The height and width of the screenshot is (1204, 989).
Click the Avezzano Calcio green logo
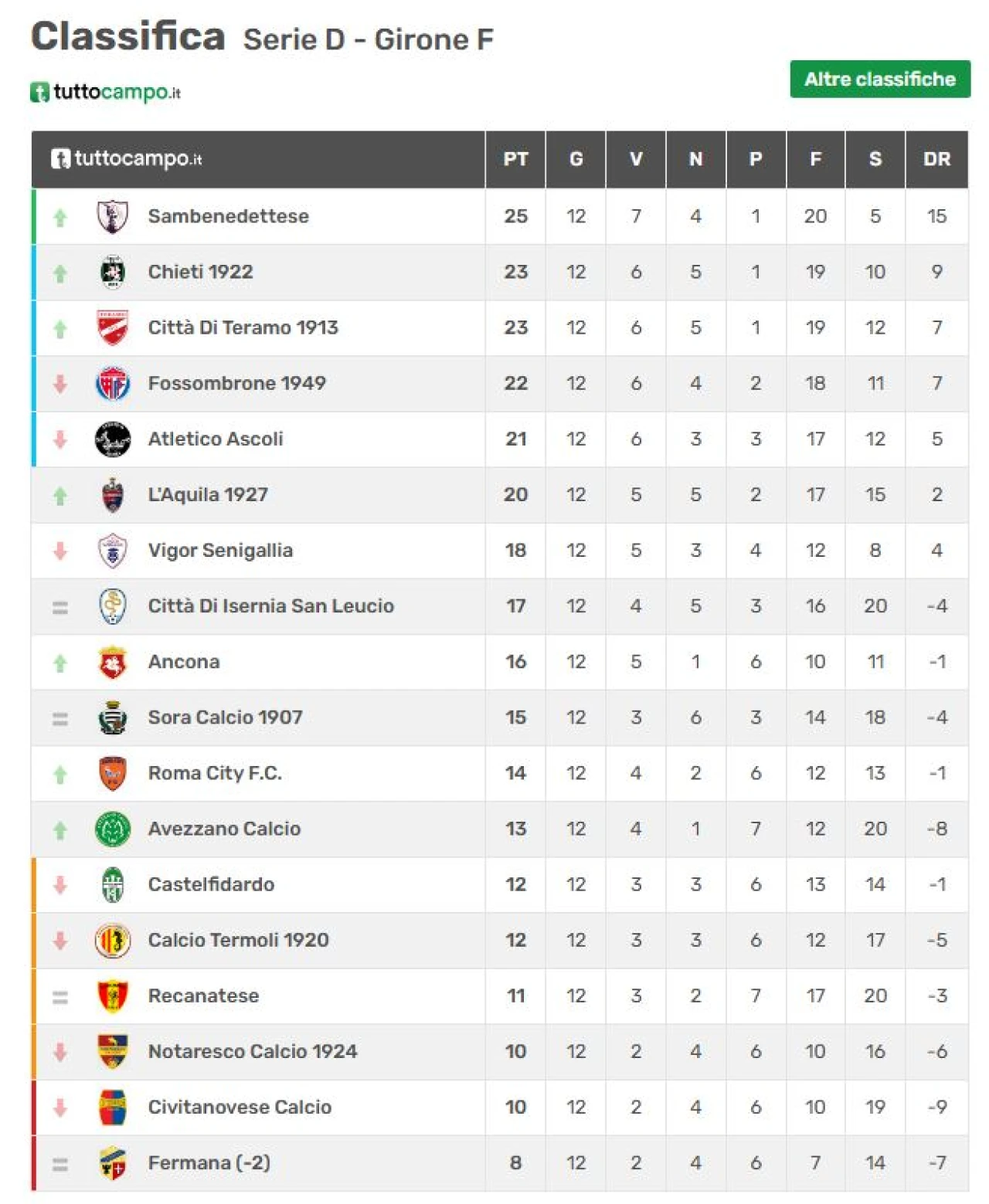click(113, 829)
